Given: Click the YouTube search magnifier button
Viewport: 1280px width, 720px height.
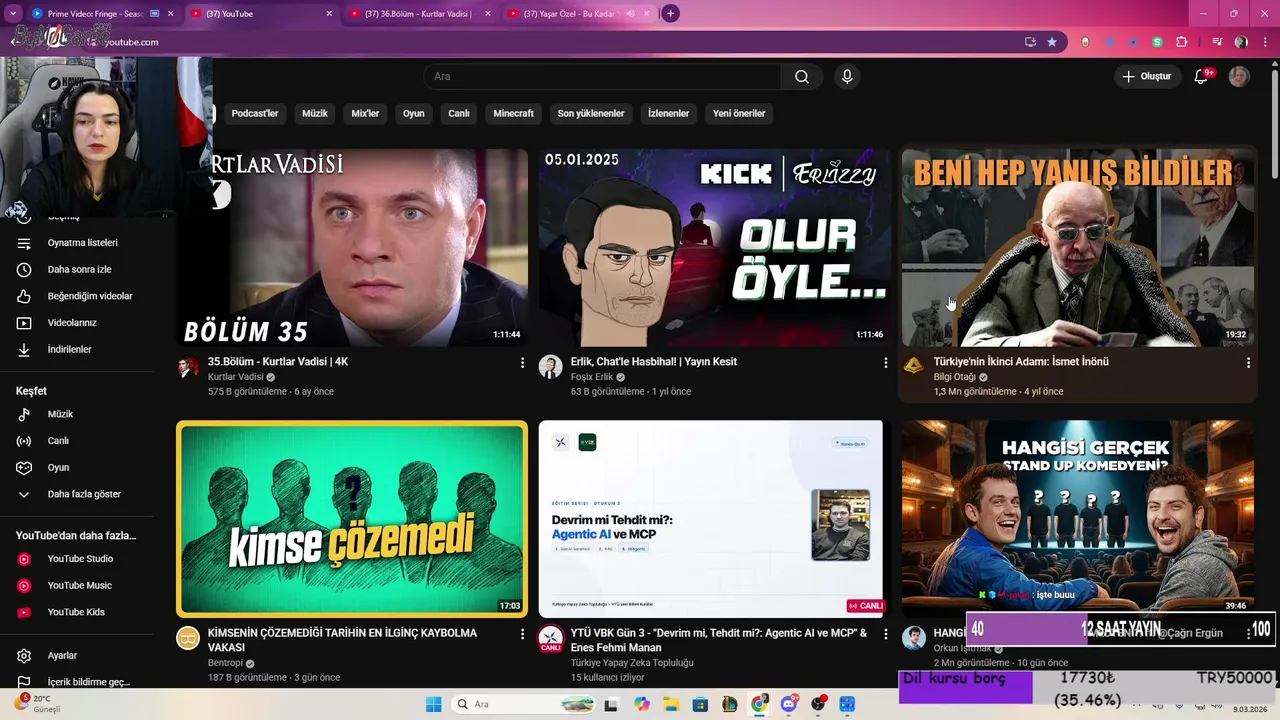Looking at the screenshot, I should [x=802, y=77].
